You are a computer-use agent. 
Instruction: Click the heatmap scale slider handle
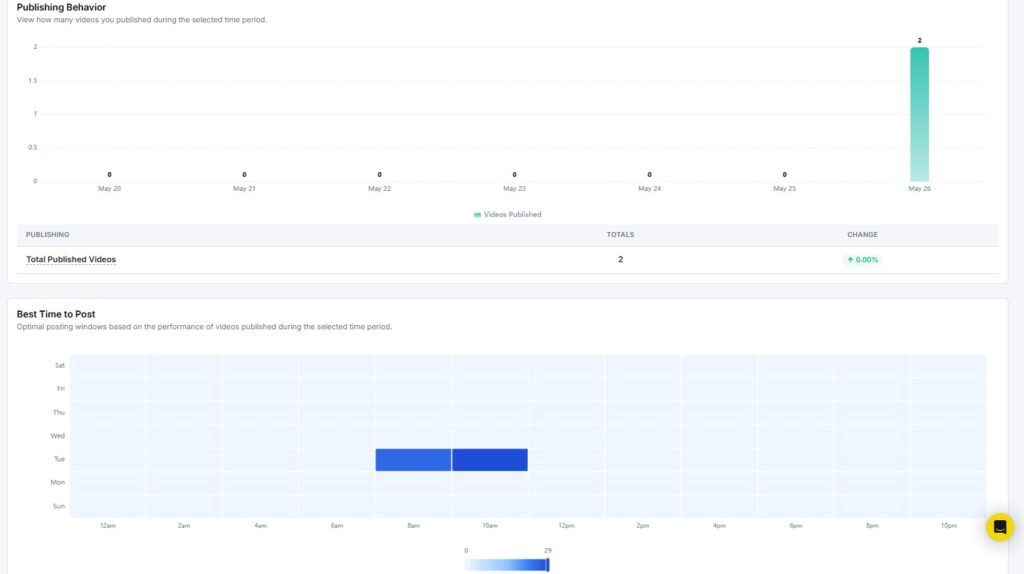(548, 565)
